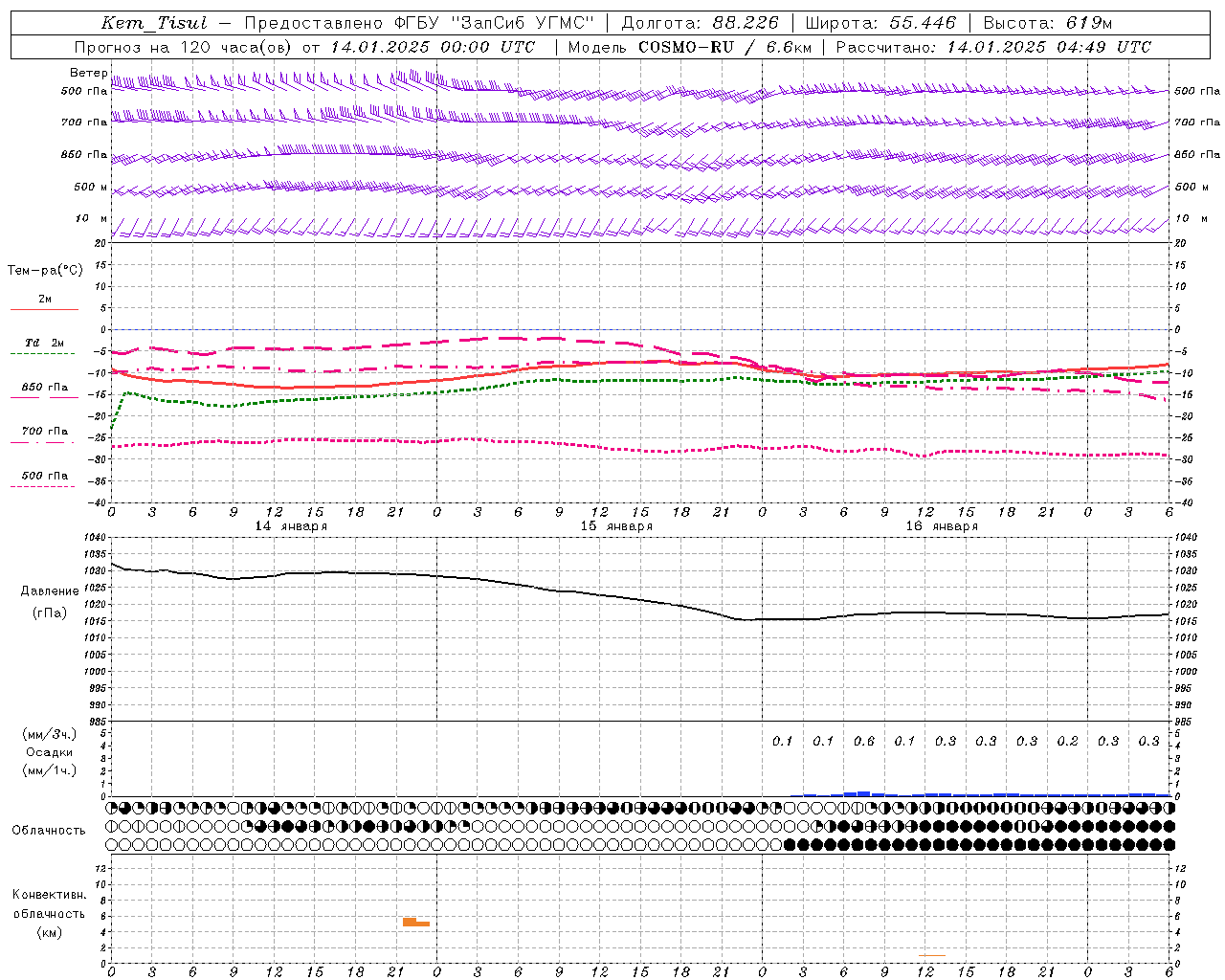Click the dash-dot line sample under 700 гПа legend
This screenshot has height=980, width=1225.
click(43, 442)
